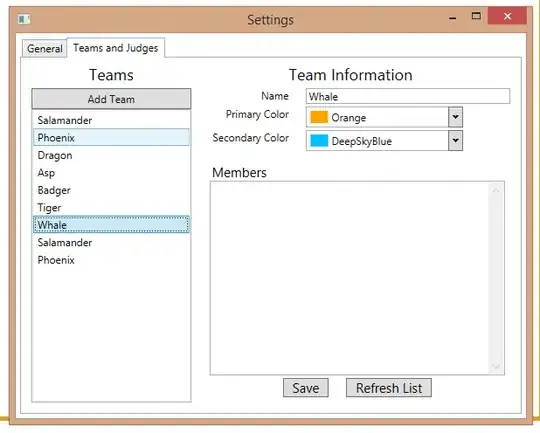
Task: Click the Orange color swatch
Action: pyautogui.click(x=319, y=117)
